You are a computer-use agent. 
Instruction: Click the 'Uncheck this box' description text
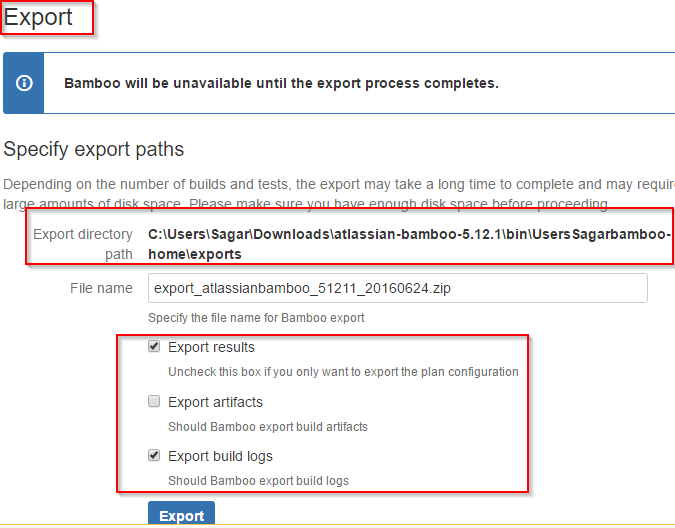[343, 372]
